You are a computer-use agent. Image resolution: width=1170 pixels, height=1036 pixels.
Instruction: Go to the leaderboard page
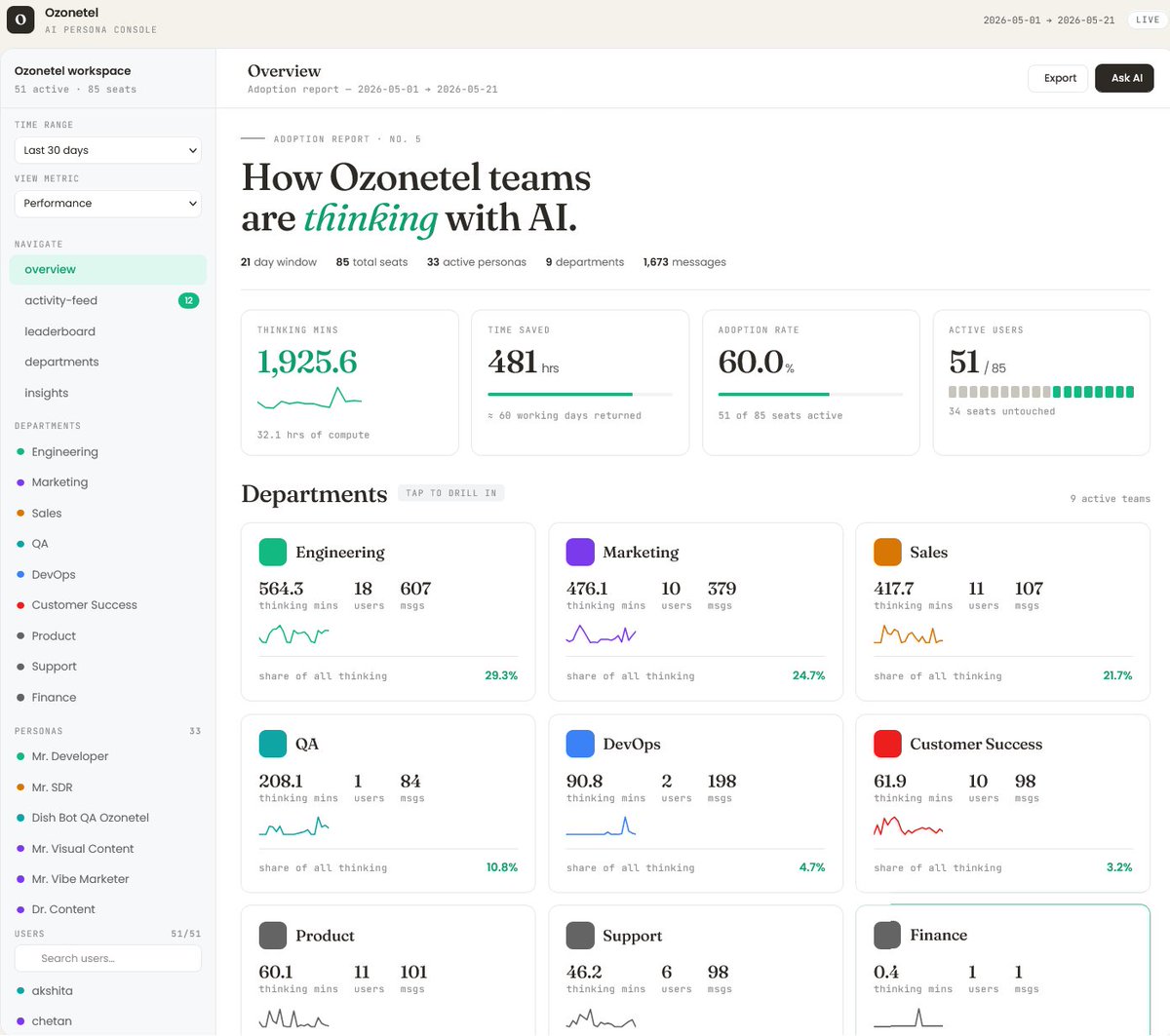(x=108, y=331)
